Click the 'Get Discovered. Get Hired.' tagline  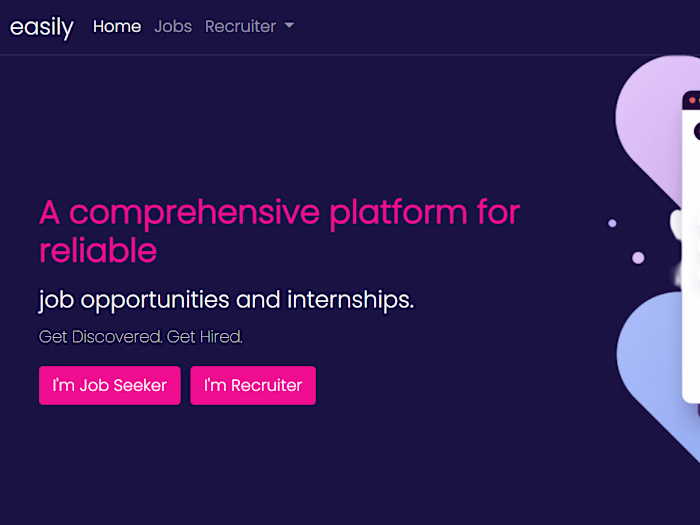141,337
